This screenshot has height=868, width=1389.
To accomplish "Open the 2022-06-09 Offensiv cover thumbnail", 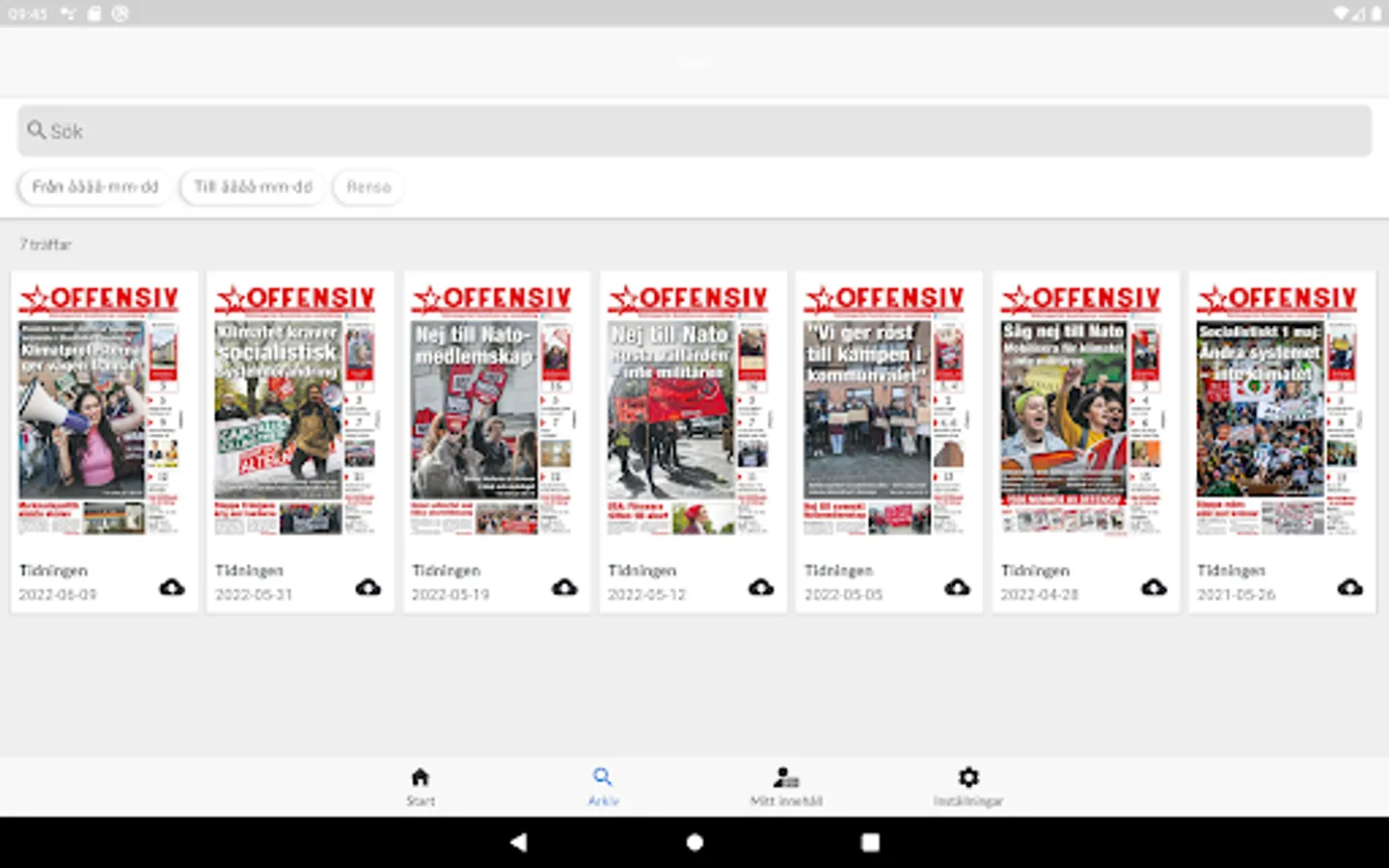I will pos(100,411).
